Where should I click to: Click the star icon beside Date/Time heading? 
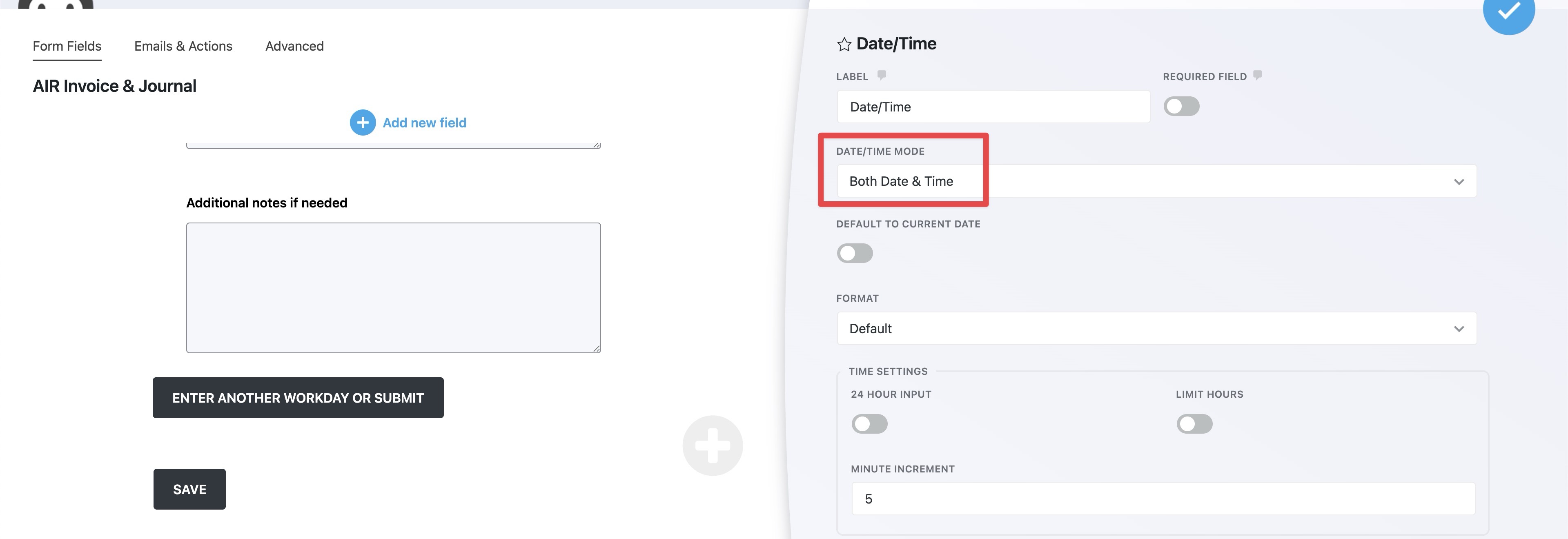pos(844,45)
